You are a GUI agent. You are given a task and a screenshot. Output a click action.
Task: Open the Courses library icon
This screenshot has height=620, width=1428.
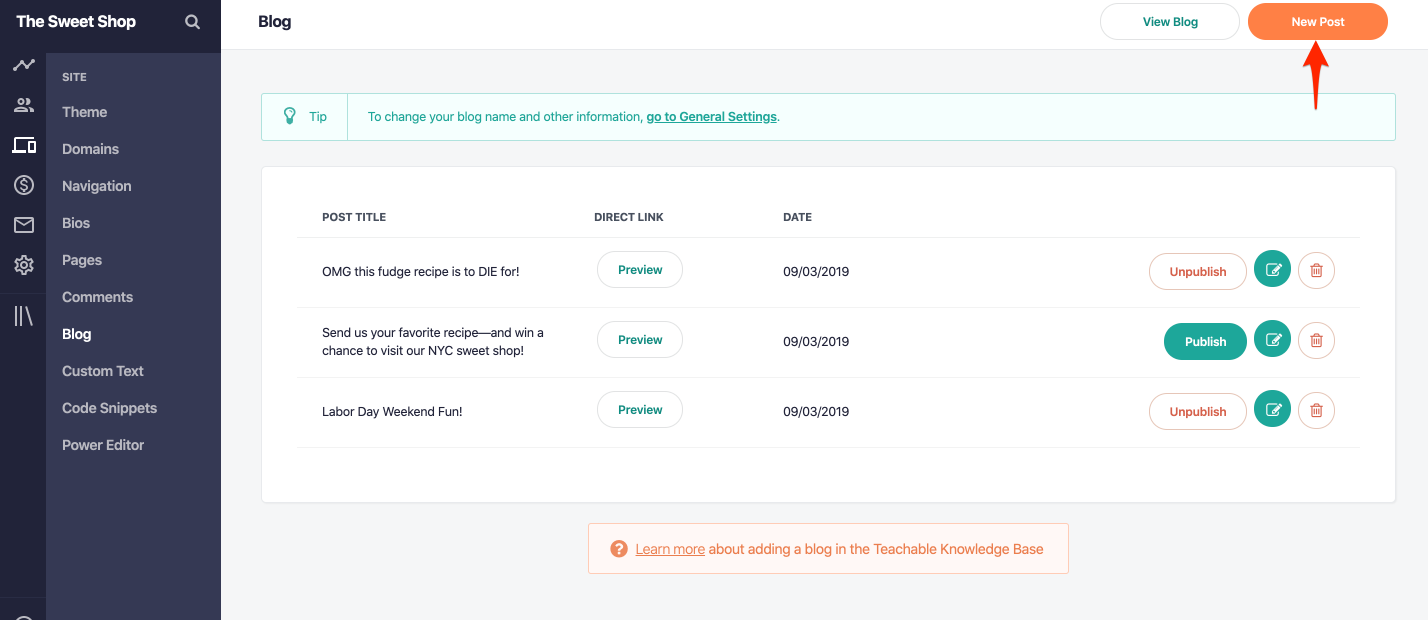coord(23,316)
